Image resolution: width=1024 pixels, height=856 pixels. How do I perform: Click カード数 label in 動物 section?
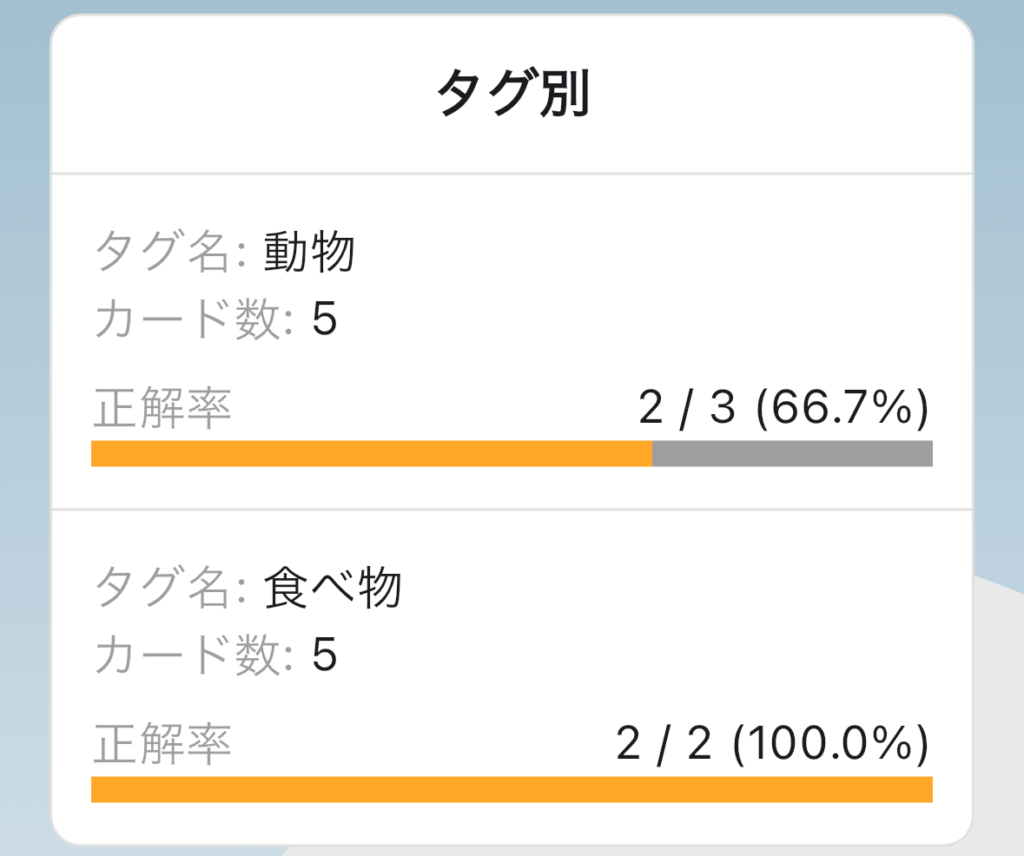point(193,319)
